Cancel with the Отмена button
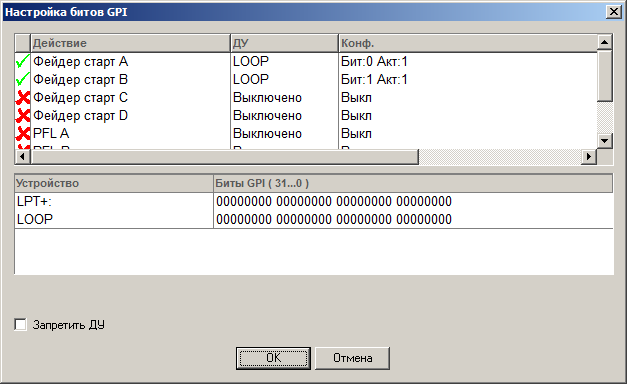The width and height of the screenshot is (627, 384). point(352,358)
